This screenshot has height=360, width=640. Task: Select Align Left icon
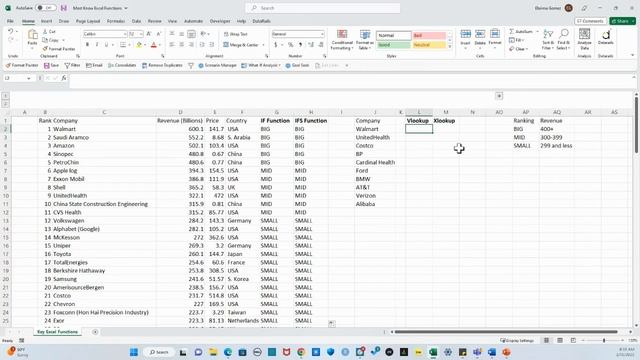tap(172, 44)
